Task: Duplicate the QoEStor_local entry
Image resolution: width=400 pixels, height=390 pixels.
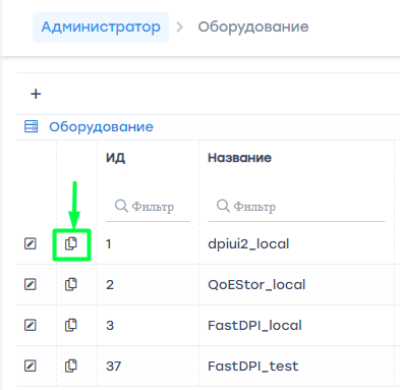Action: point(71,284)
